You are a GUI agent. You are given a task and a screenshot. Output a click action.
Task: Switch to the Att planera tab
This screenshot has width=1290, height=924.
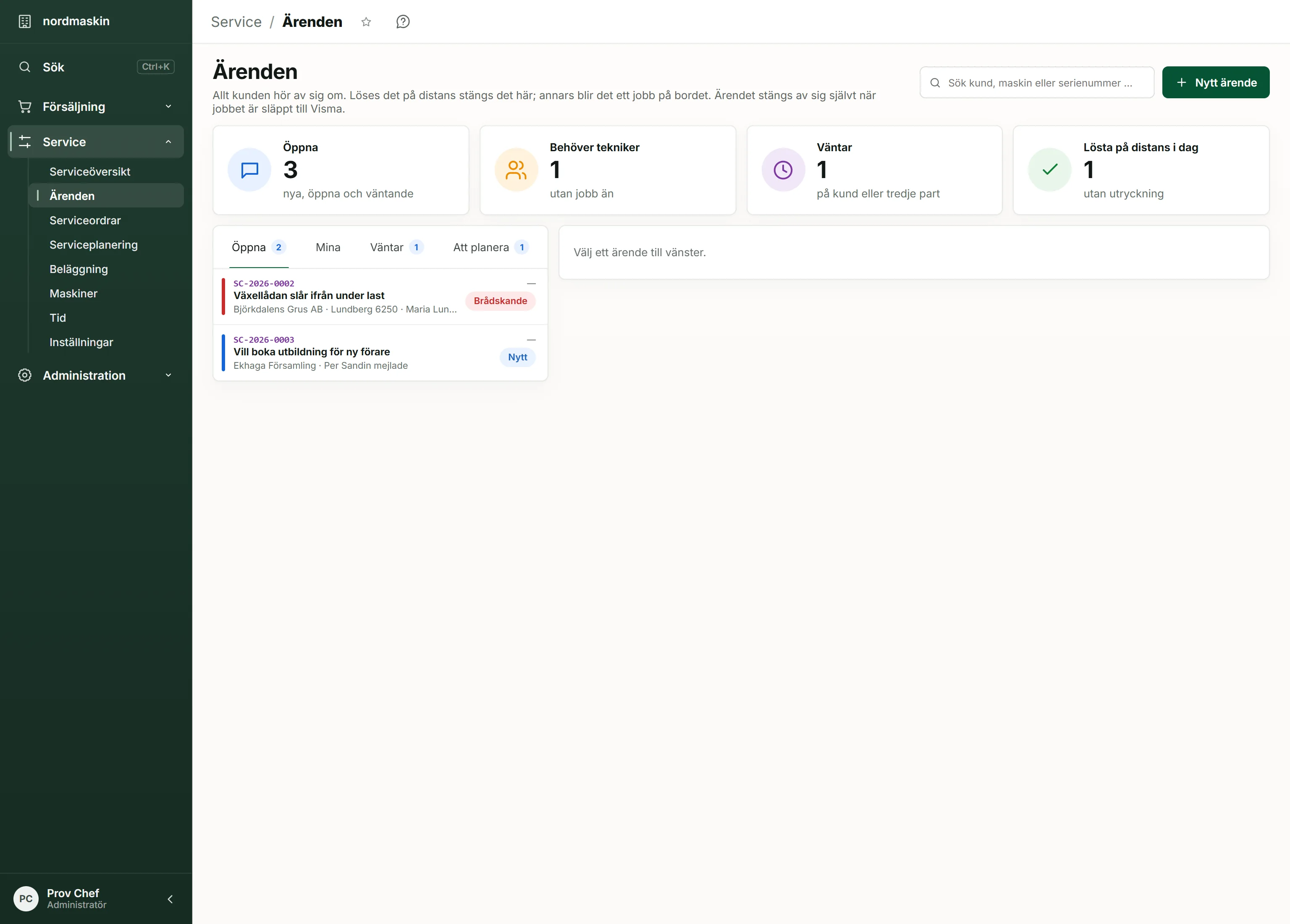[x=491, y=247]
